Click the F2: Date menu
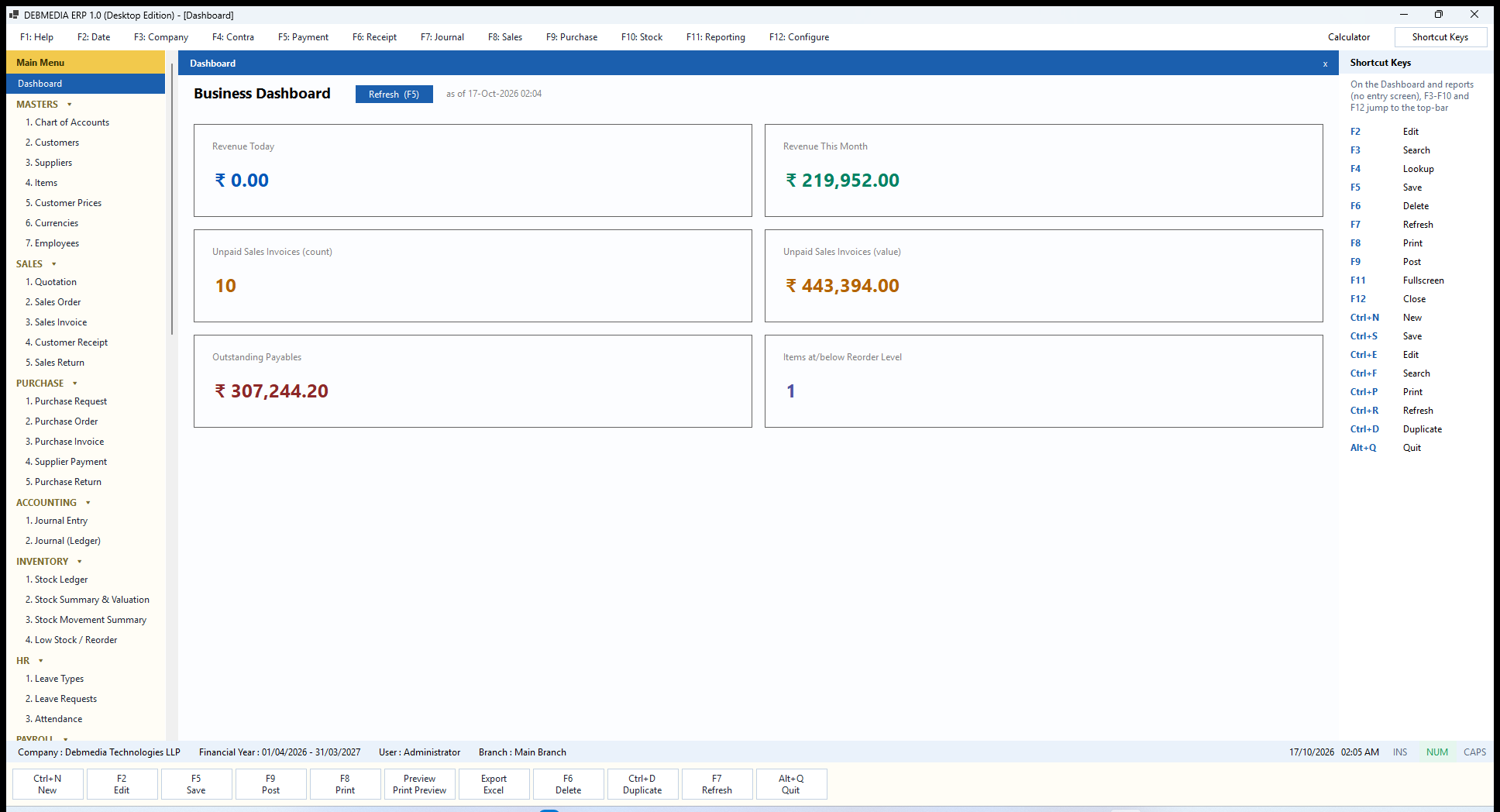This screenshot has width=1500, height=812. (x=94, y=37)
